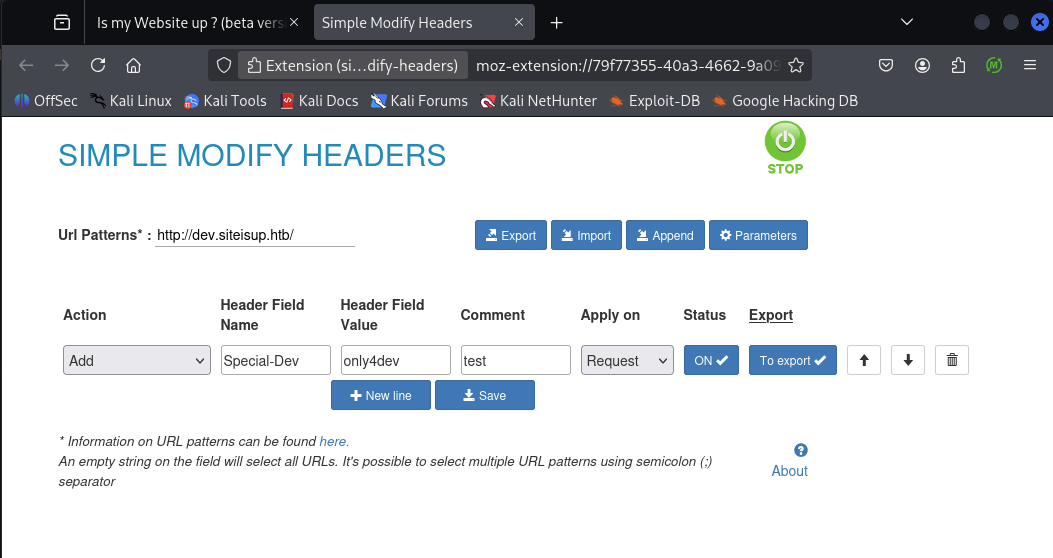Move header row up with arrow
Image resolution: width=1053 pixels, height=558 pixels.
tap(863, 360)
